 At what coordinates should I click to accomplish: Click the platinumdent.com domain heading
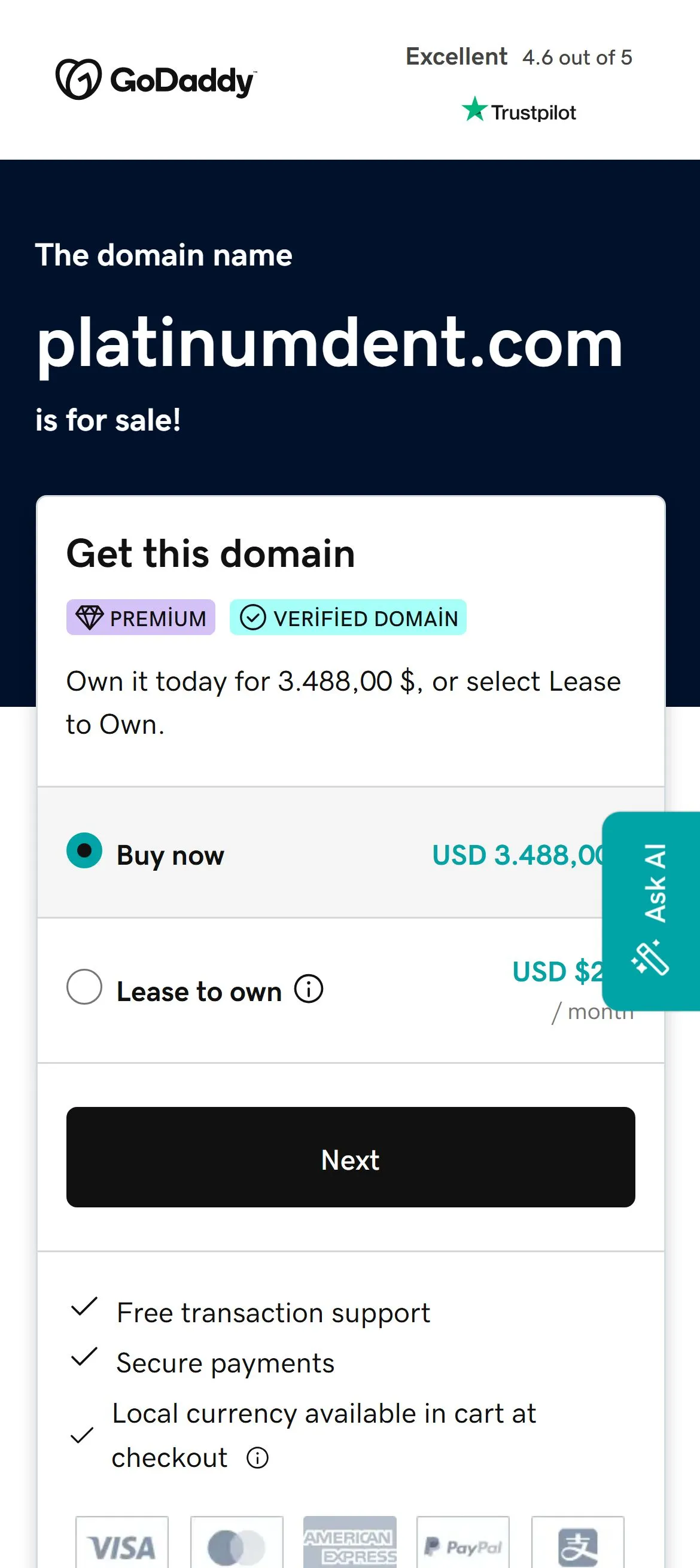pyautogui.click(x=330, y=344)
